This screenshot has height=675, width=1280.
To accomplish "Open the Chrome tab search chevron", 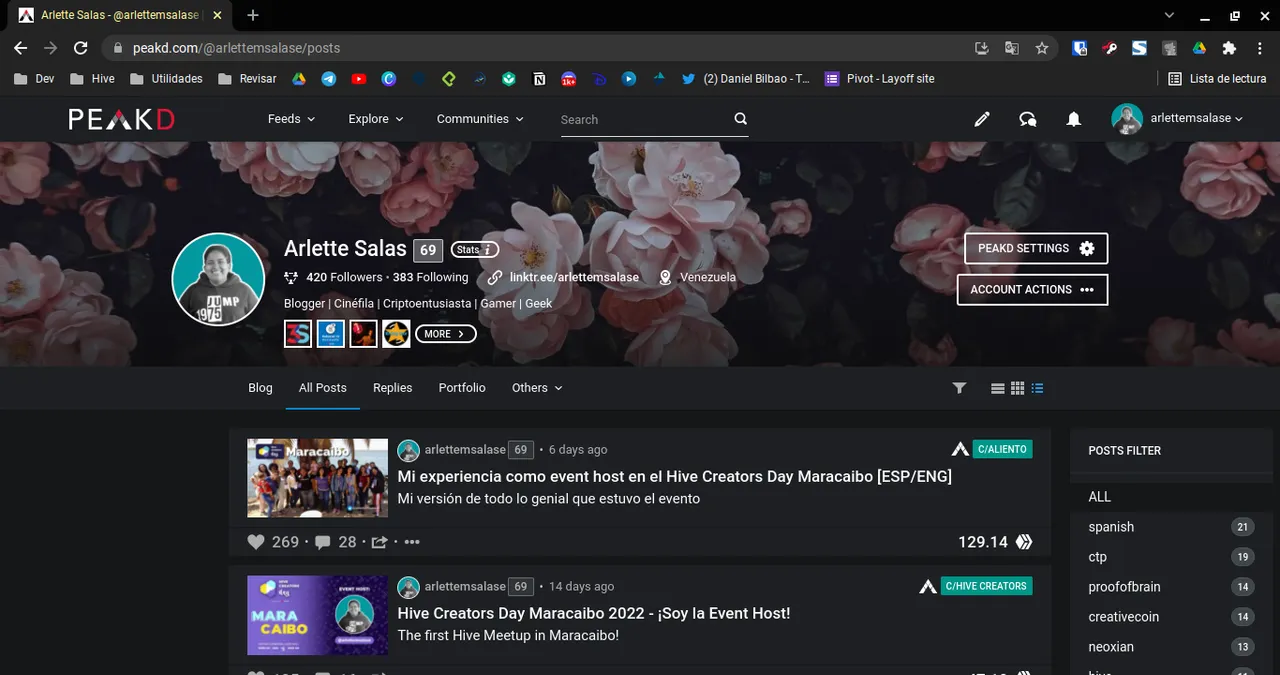I will [x=1169, y=15].
